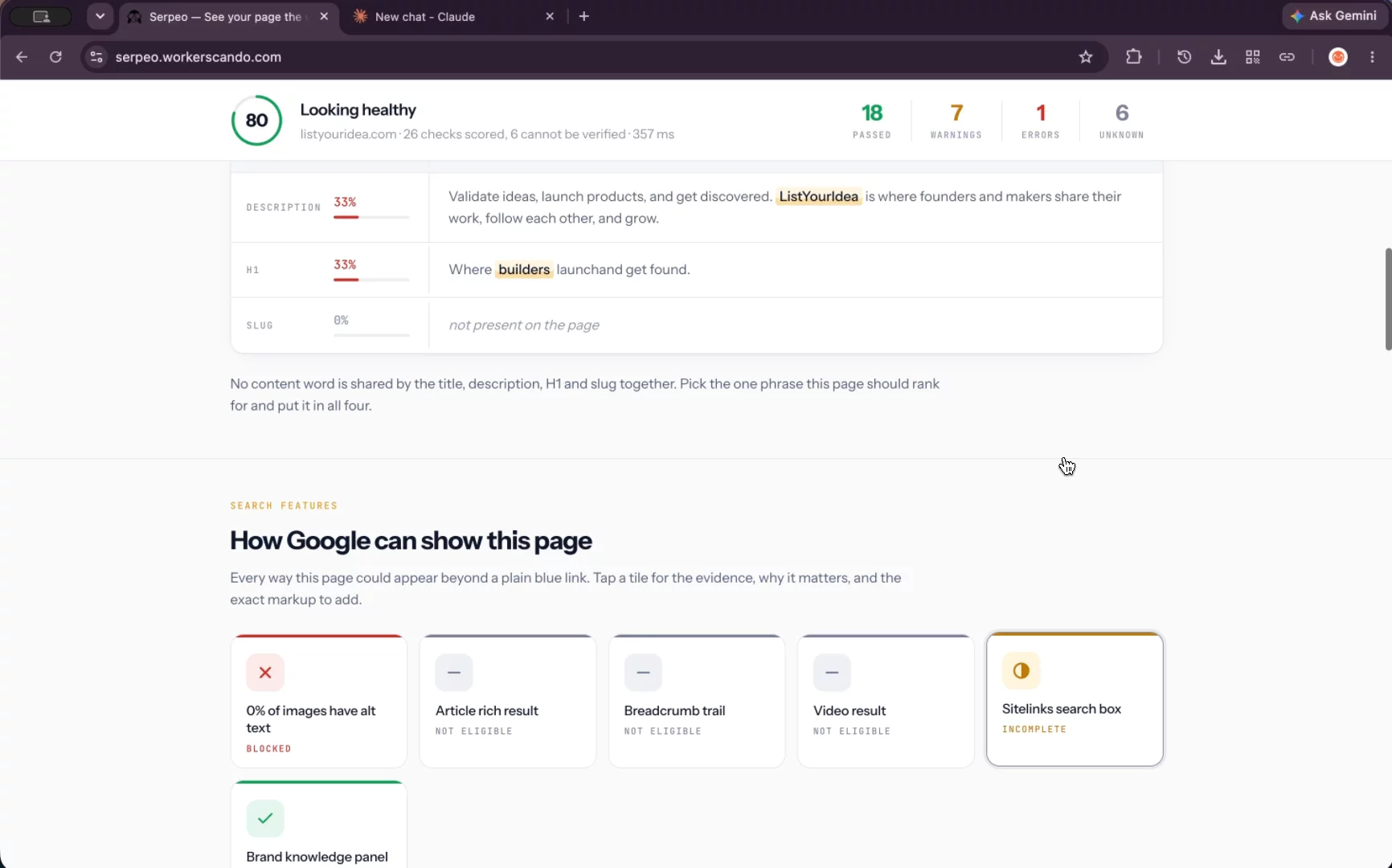1392x868 pixels.
Task: Click the QR code grid toolbar icon
Action: coord(1252,57)
